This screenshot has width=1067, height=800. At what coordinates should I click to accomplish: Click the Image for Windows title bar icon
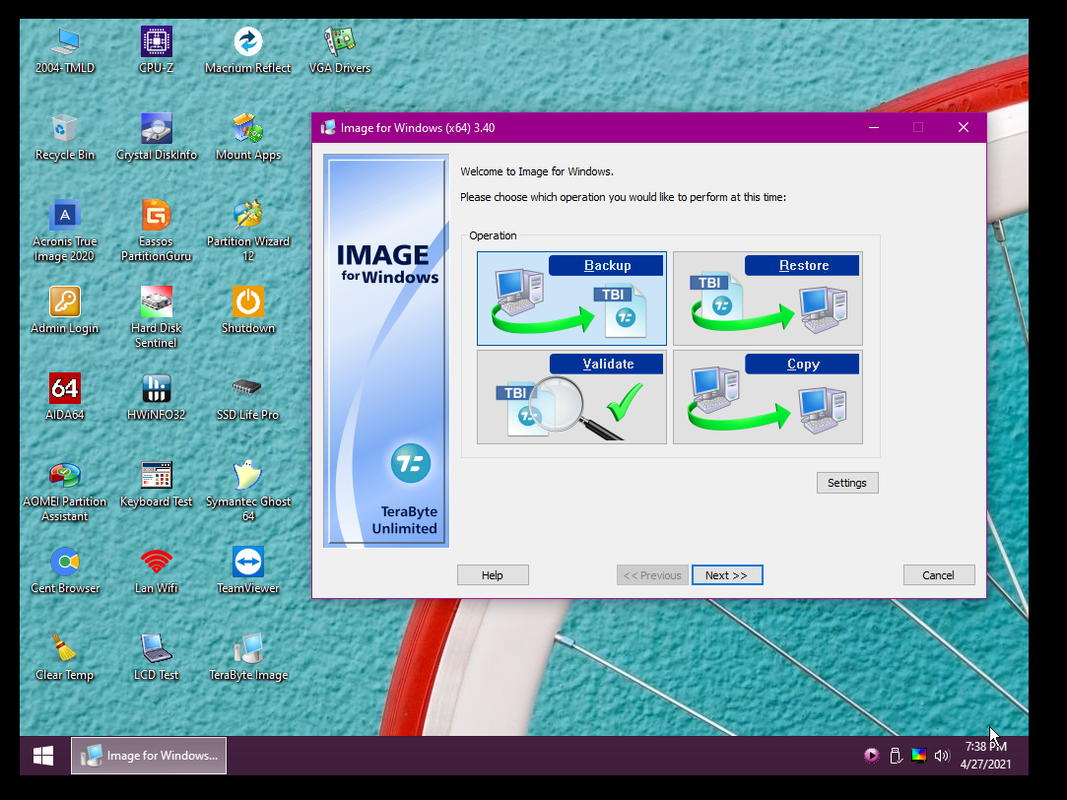(328, 128)
